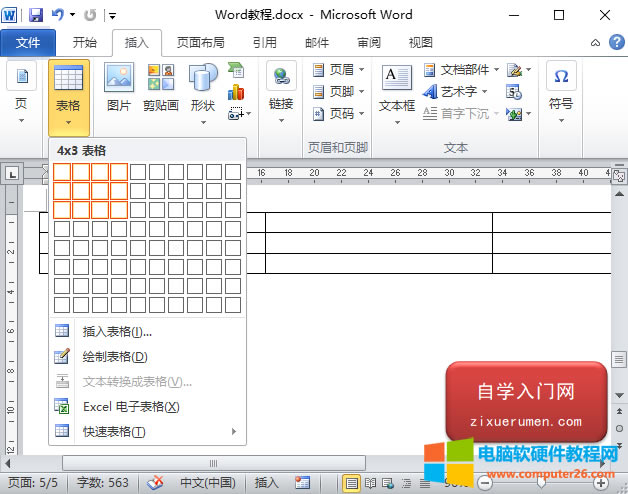Toggle the ruler tab-stop selector box
This screenshot has height=494, width=628.
(13, 174)
